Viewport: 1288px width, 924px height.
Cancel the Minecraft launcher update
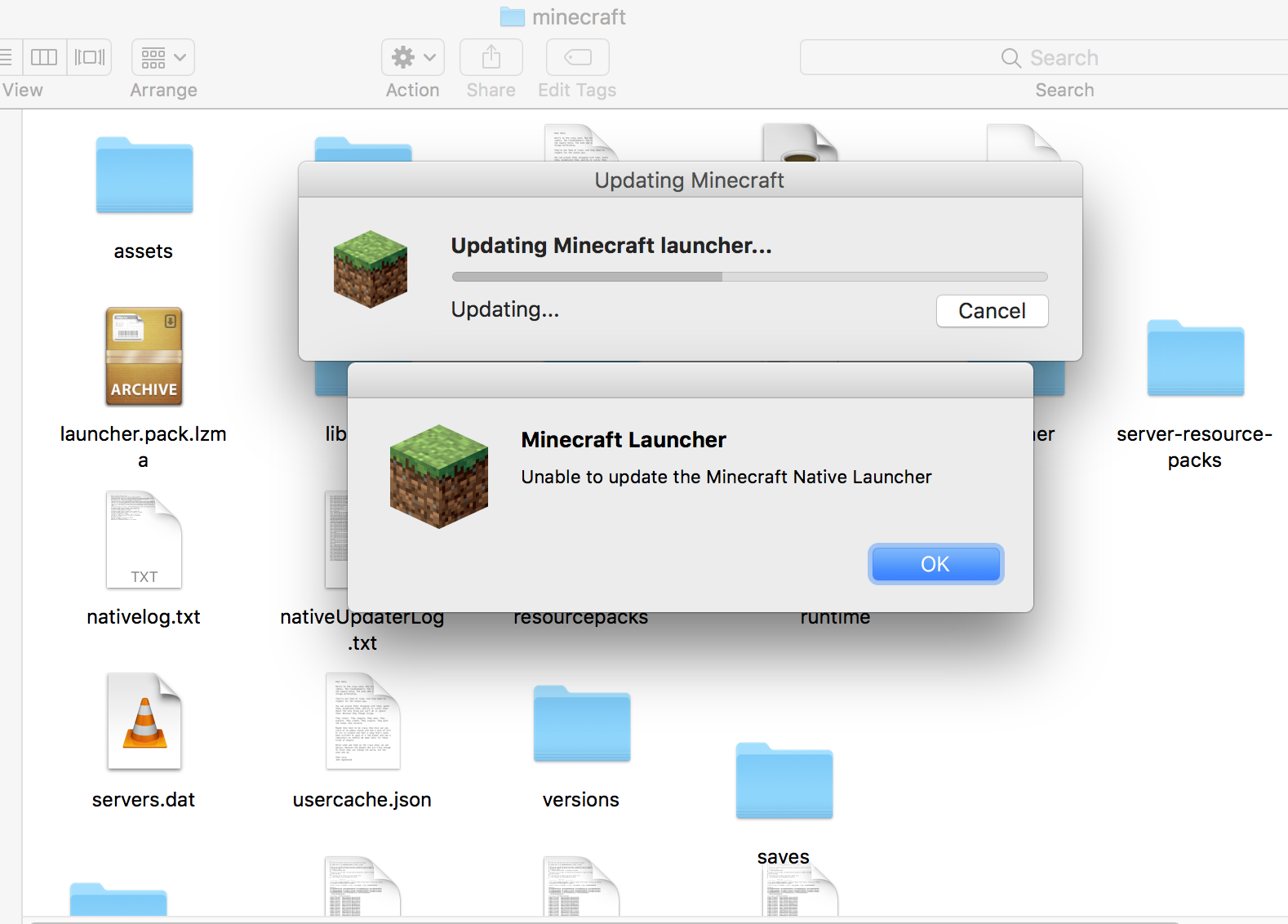tap(993, 311)
